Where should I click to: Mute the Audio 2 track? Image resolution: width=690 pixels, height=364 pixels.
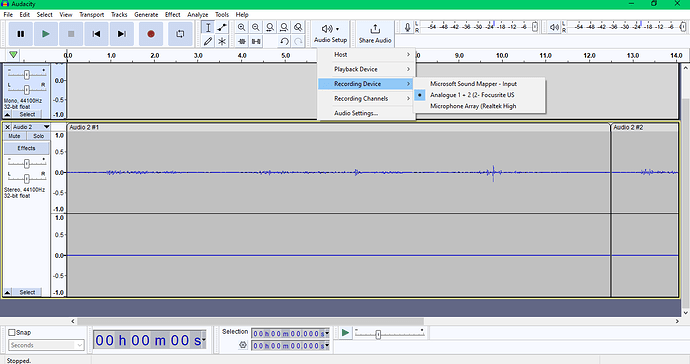(x=15, y=136)
